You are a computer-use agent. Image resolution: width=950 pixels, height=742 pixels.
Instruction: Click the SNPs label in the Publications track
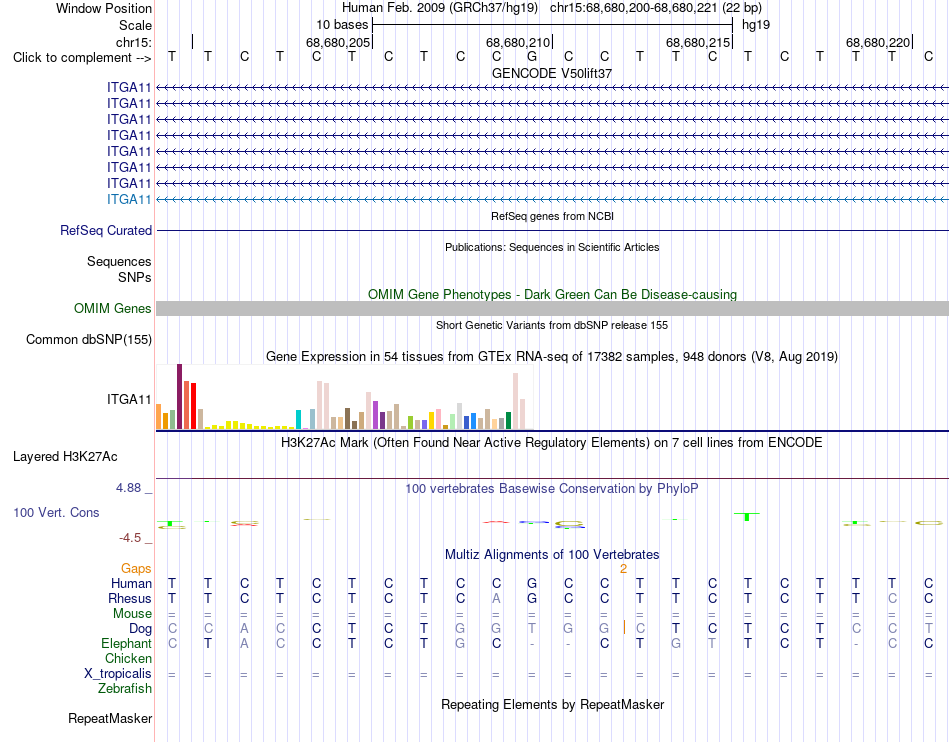click(x=135, y=277)
